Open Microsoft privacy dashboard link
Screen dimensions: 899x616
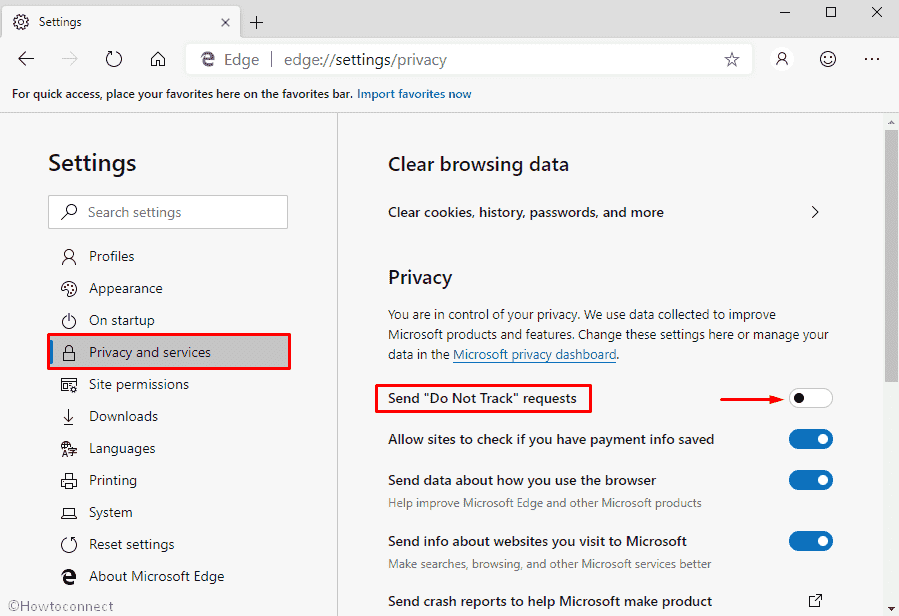tap(534, 354)
